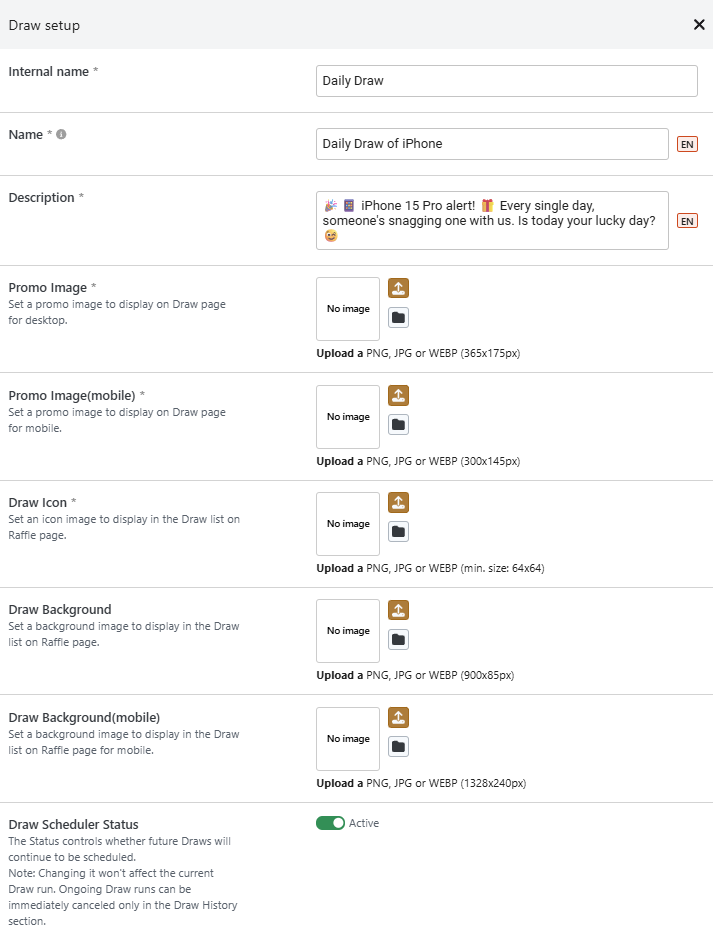713x936 pixels.
Task: Upload a Promo Image(mobile) file
Action: pyautogui.click(x=398, y=395)
